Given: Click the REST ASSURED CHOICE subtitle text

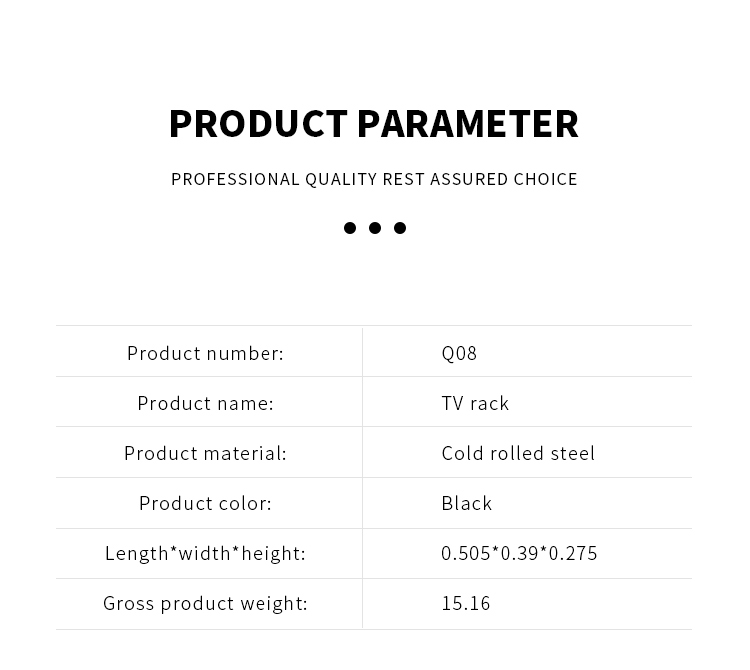Looking at the screenshot, I should (x=480, y=179).
